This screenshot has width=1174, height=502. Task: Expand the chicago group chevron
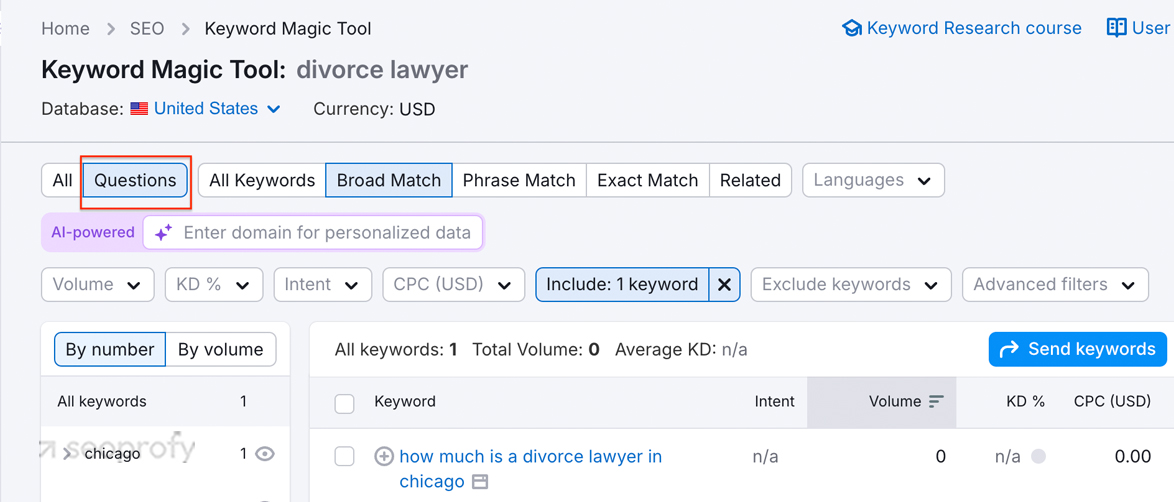67,453
